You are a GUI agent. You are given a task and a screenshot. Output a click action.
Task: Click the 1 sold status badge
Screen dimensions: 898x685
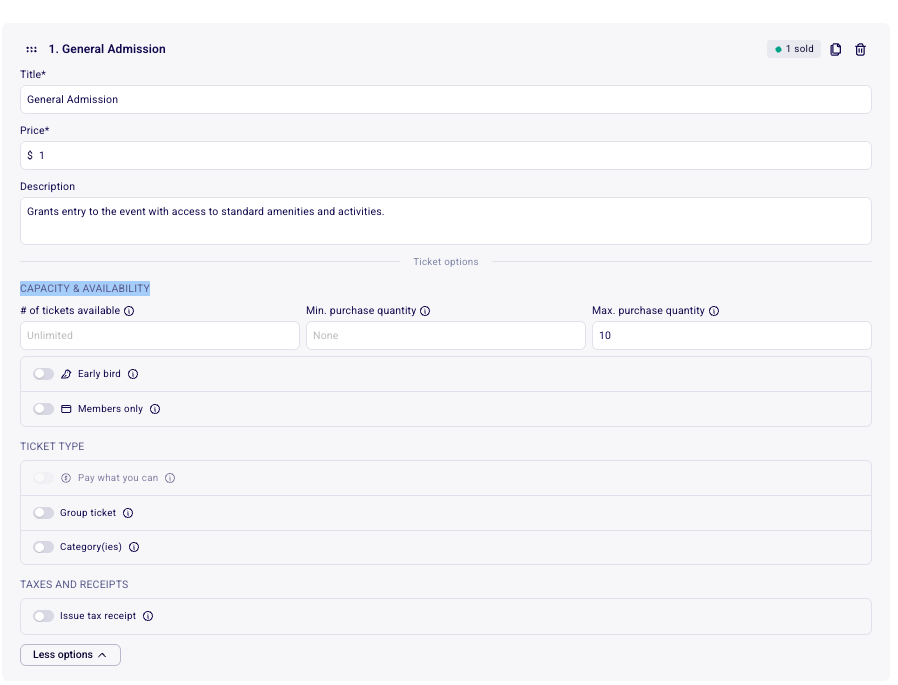tap(794, 49)
